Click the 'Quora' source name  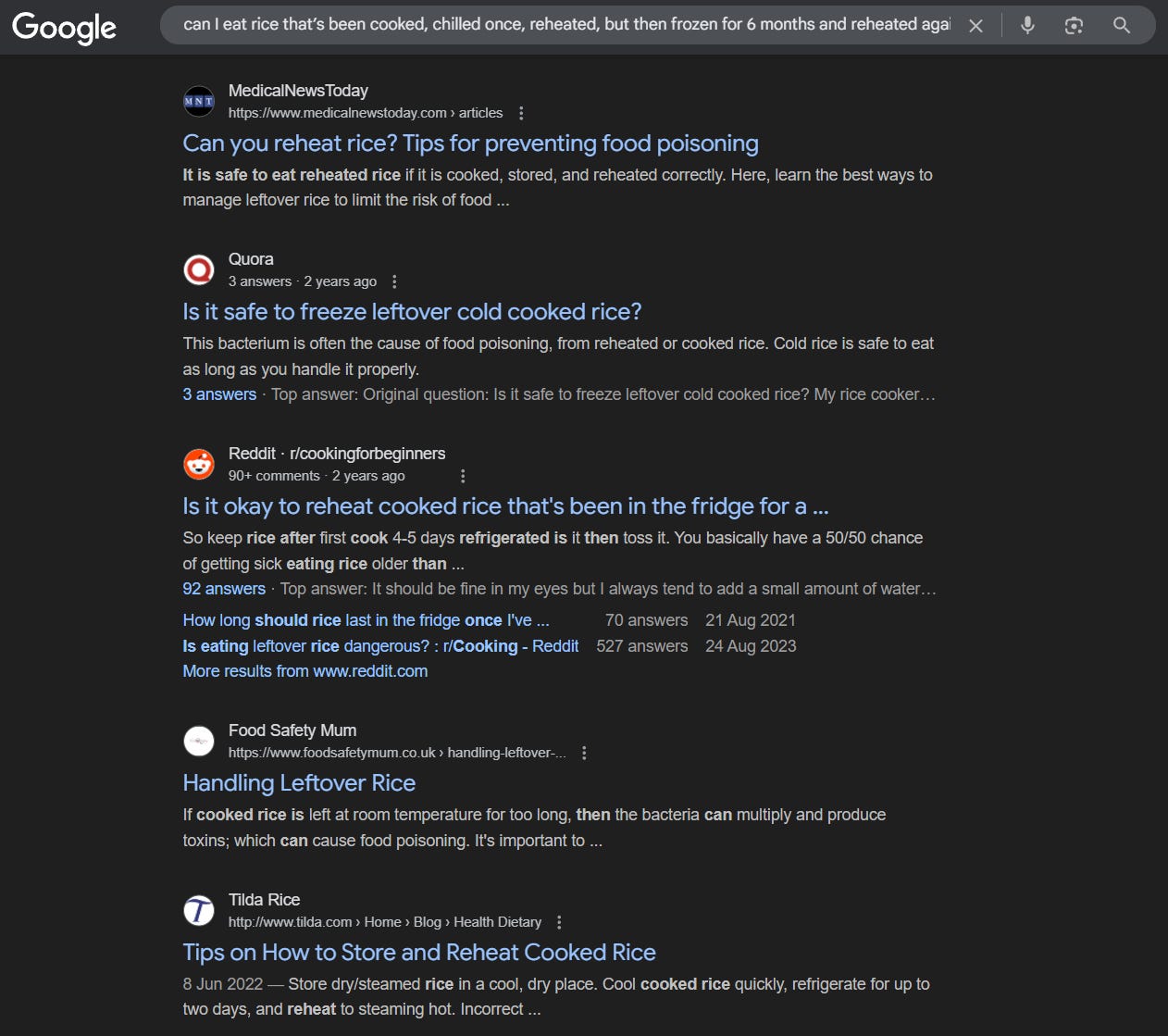(x=251, y=259)
